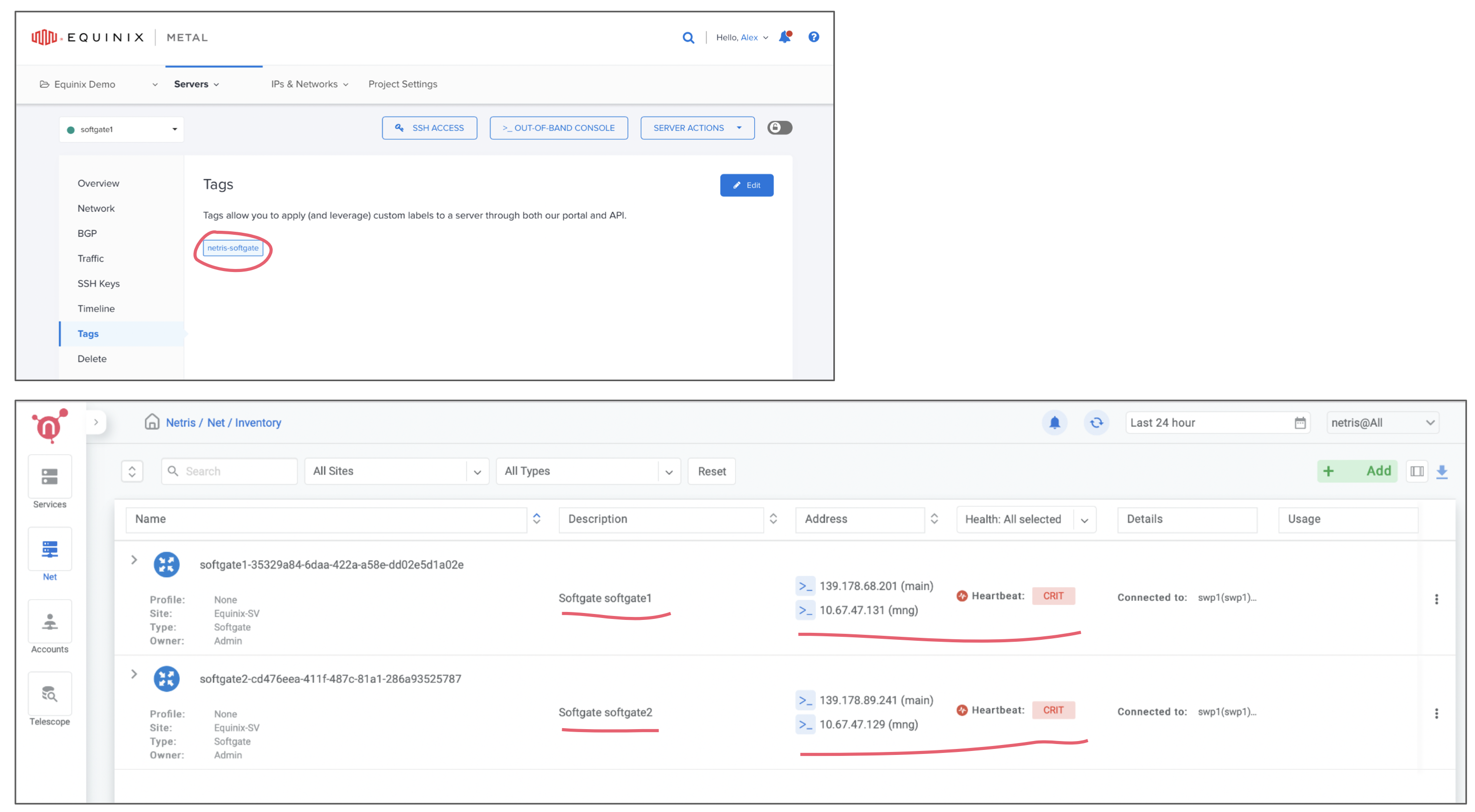Click the green Add button
The image size is (1475, 812).
(1357, 471)
